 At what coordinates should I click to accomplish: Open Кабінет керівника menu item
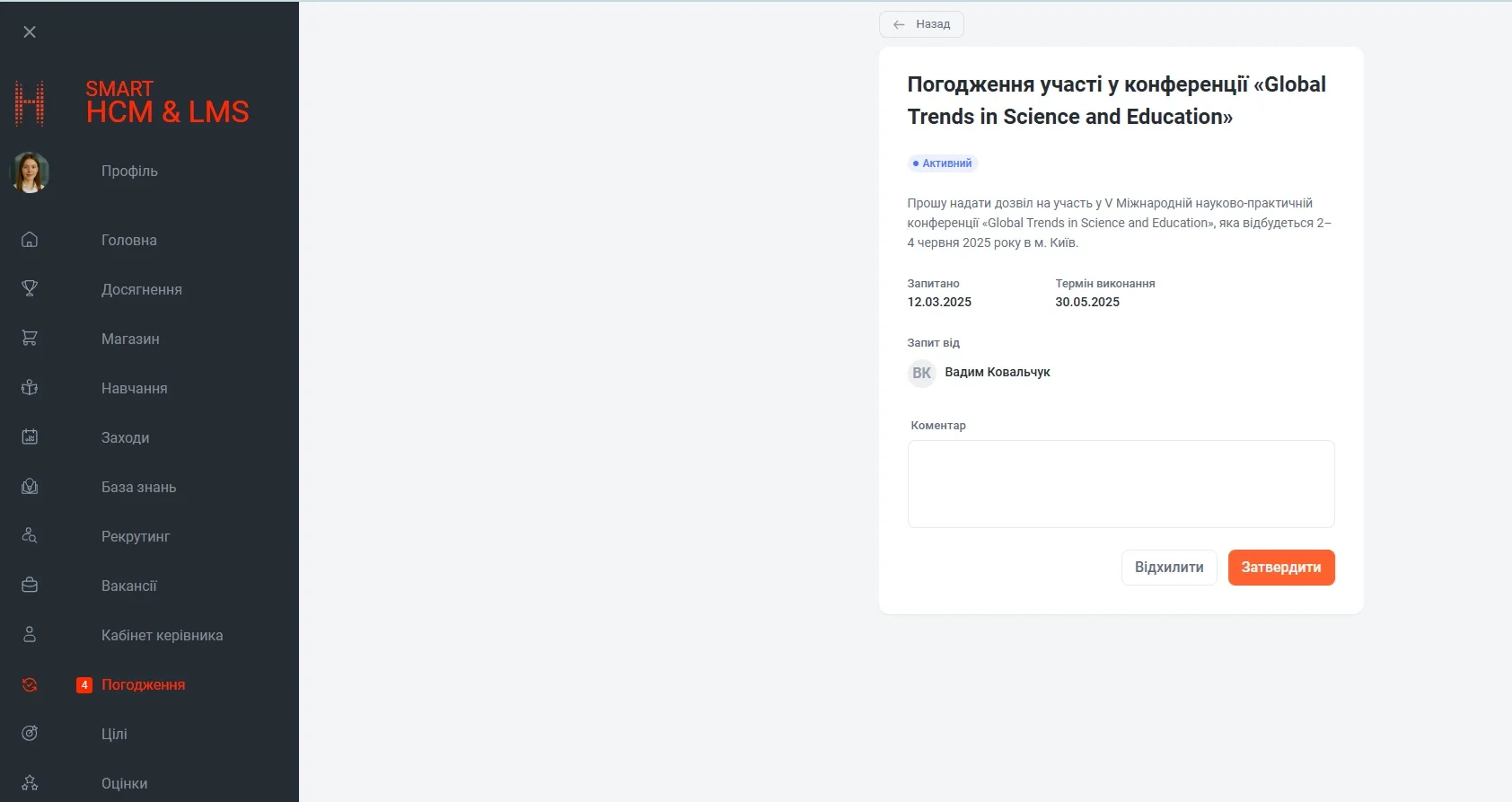pos(162,635)
